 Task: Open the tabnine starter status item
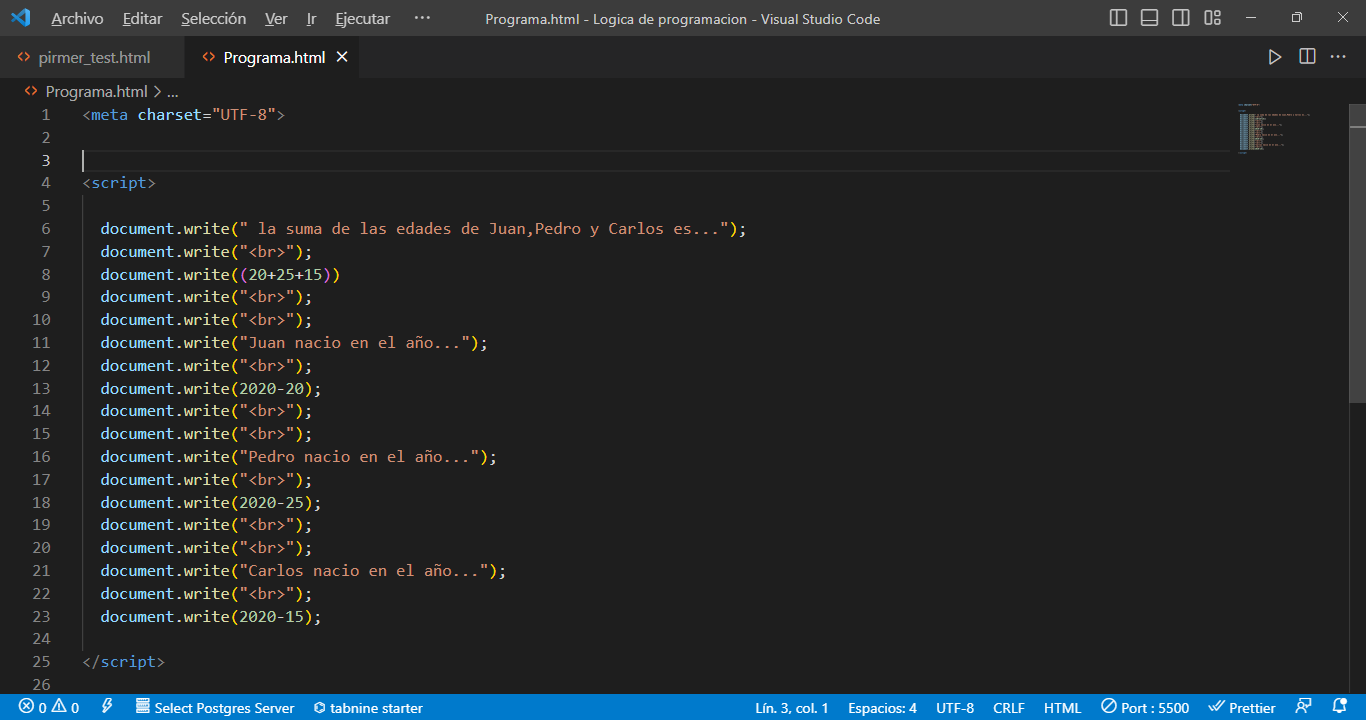pyautogui.click(x=367, y=708)
